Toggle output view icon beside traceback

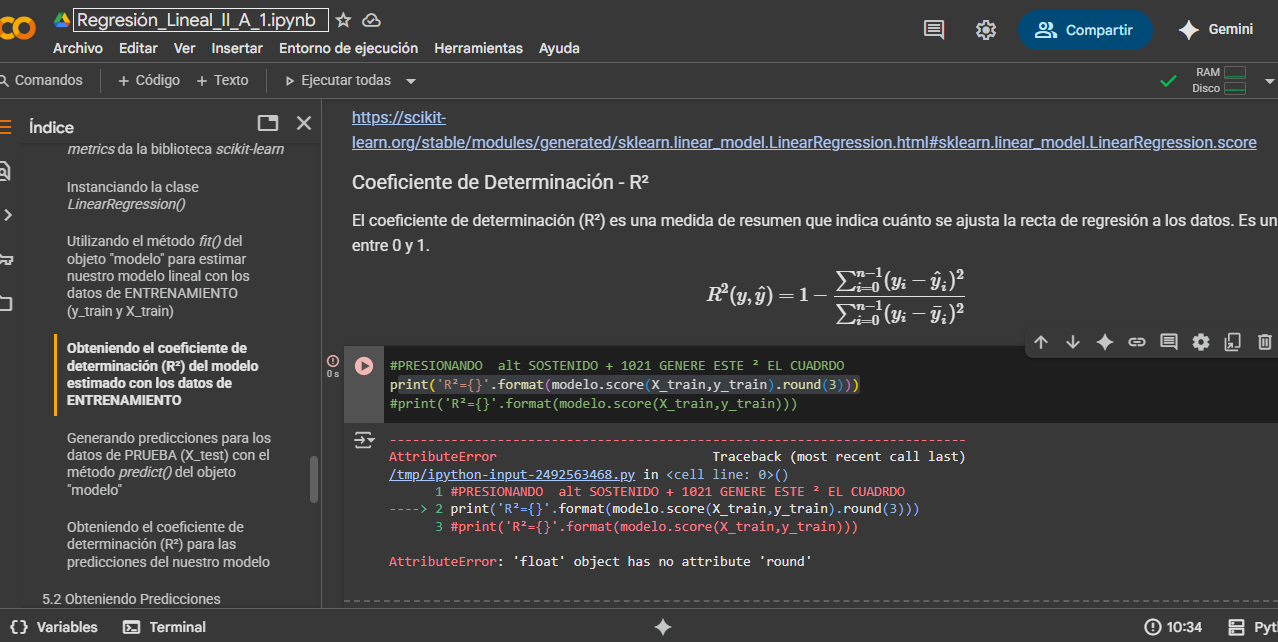(363, 439)
